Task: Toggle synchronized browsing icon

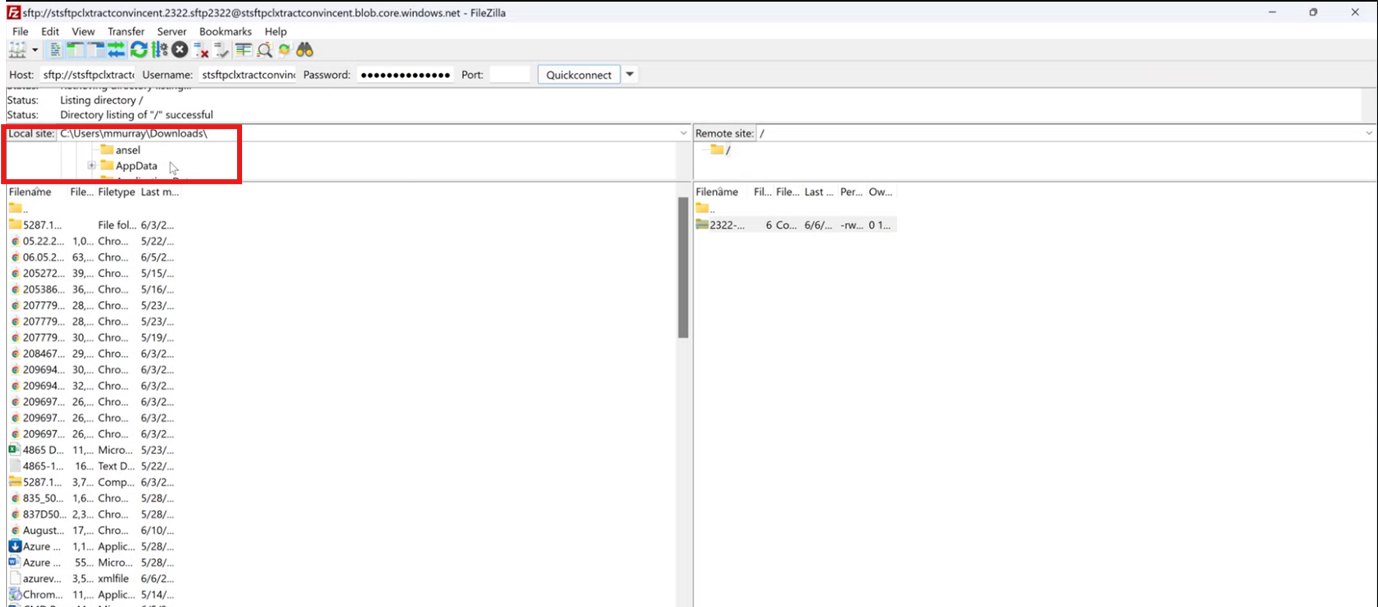Action: click(284, 49)
